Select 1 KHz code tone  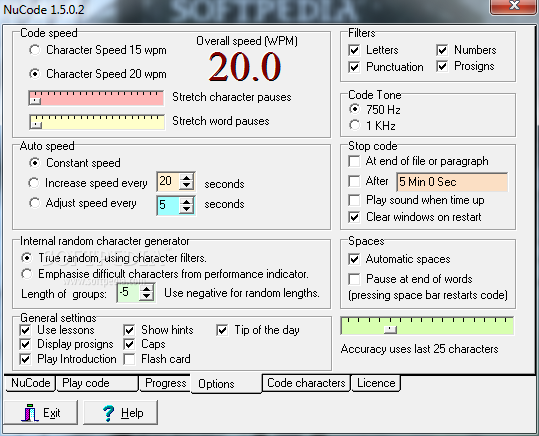[x=354, y=125]
